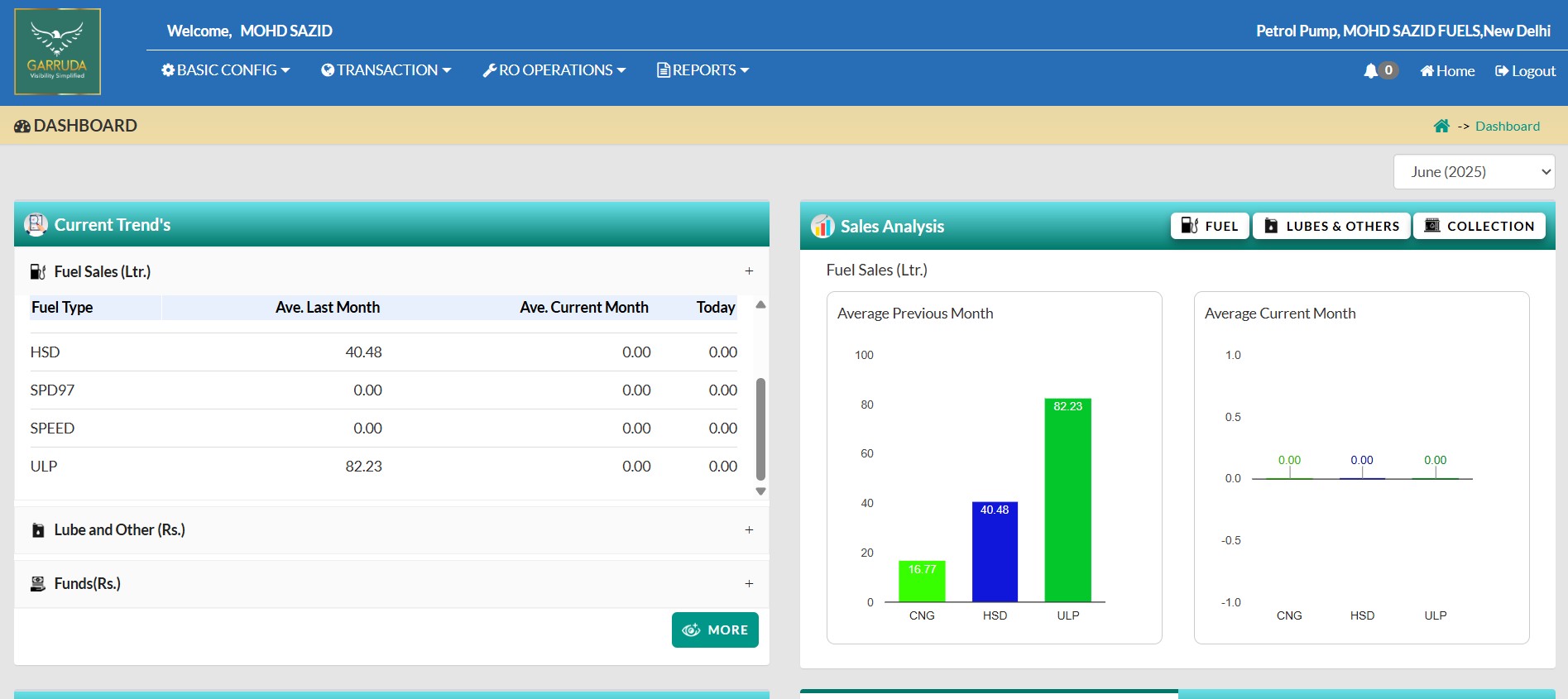Click the Today column header
Viewport: 1568px width, 699px height.
(x=716, y=308)
